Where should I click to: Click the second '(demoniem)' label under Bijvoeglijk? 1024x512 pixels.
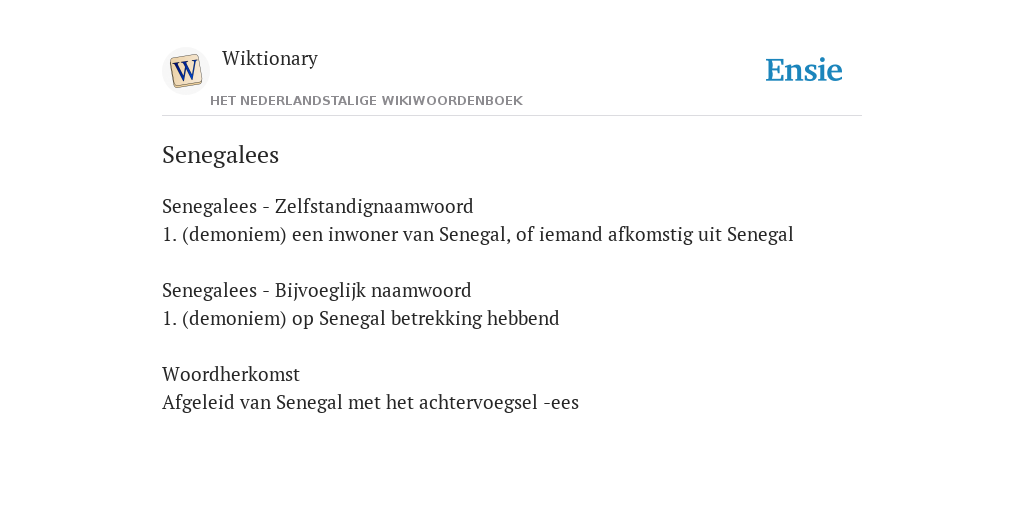(x=234, y=319)
